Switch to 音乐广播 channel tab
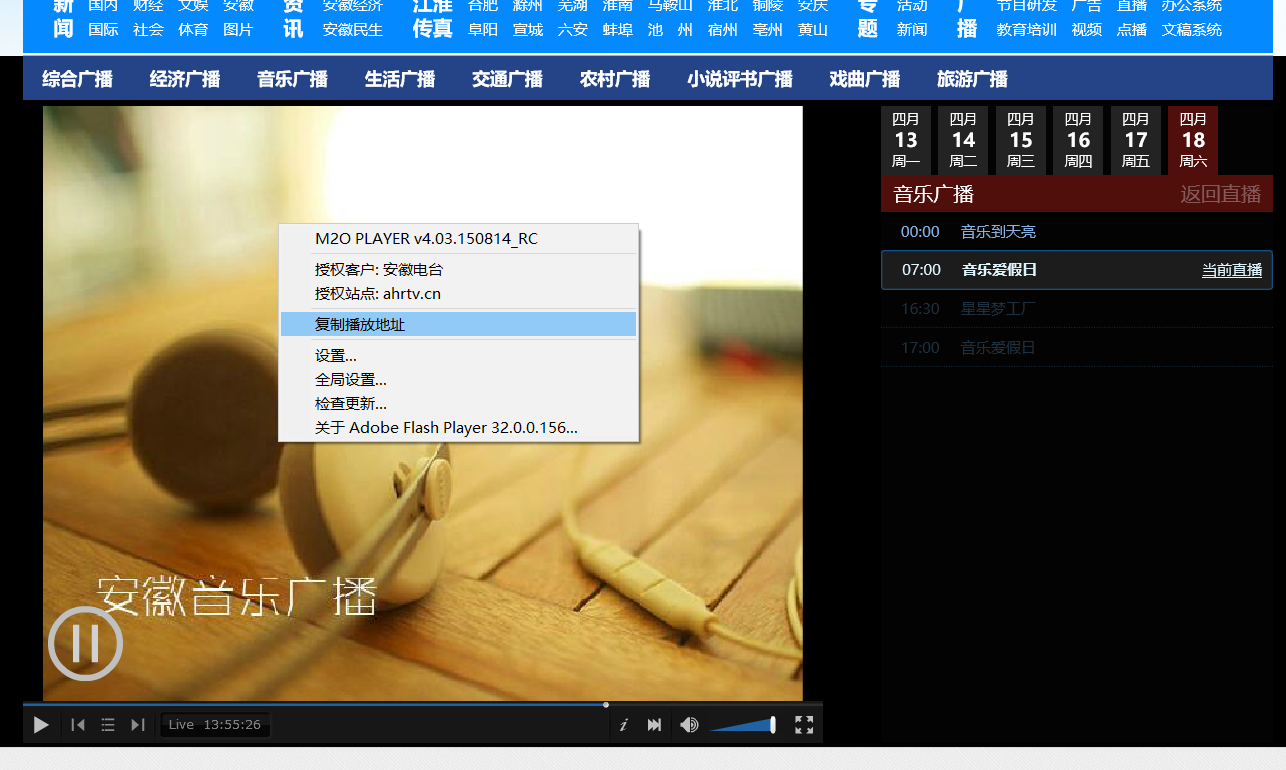This screenshot has height=770, width=1286. point(292,79)
